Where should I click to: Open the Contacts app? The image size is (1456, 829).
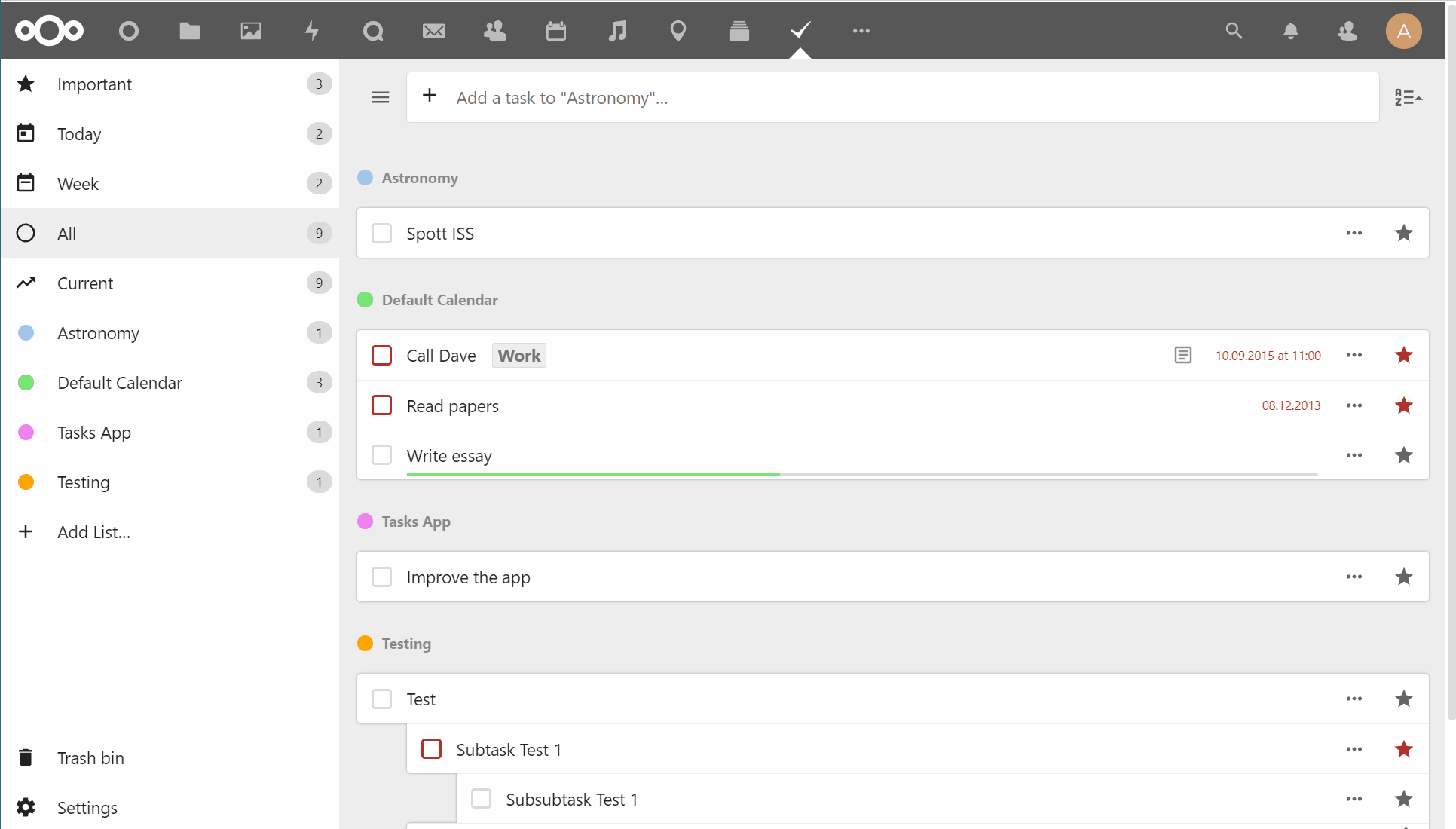[495, 31]
